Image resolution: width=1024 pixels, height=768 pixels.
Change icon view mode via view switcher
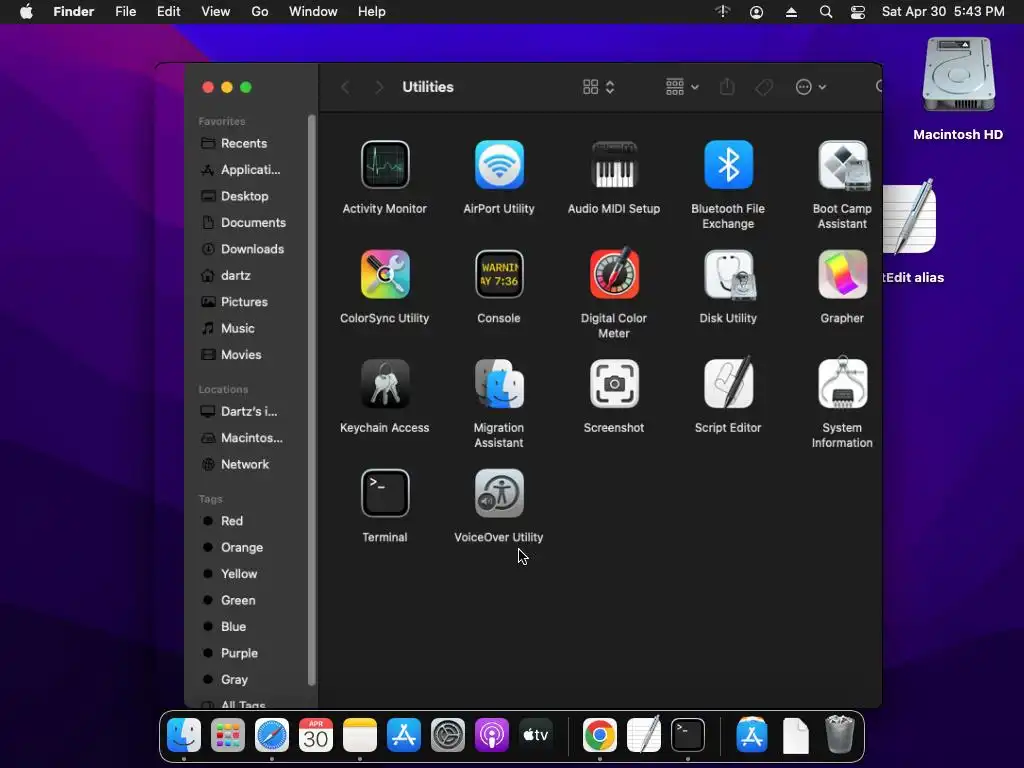[598, 87]
